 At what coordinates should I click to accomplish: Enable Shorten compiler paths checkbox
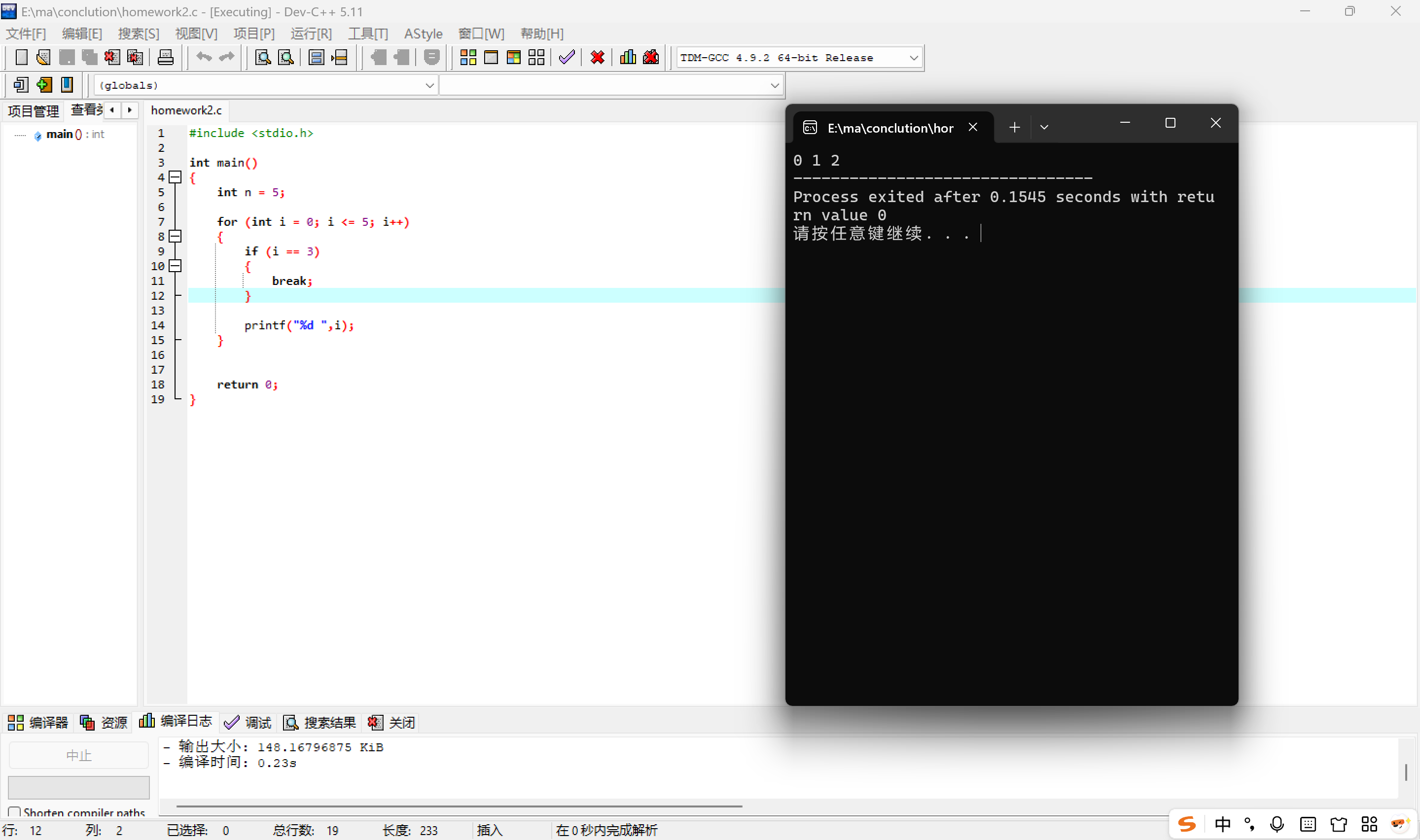point(15,812)
